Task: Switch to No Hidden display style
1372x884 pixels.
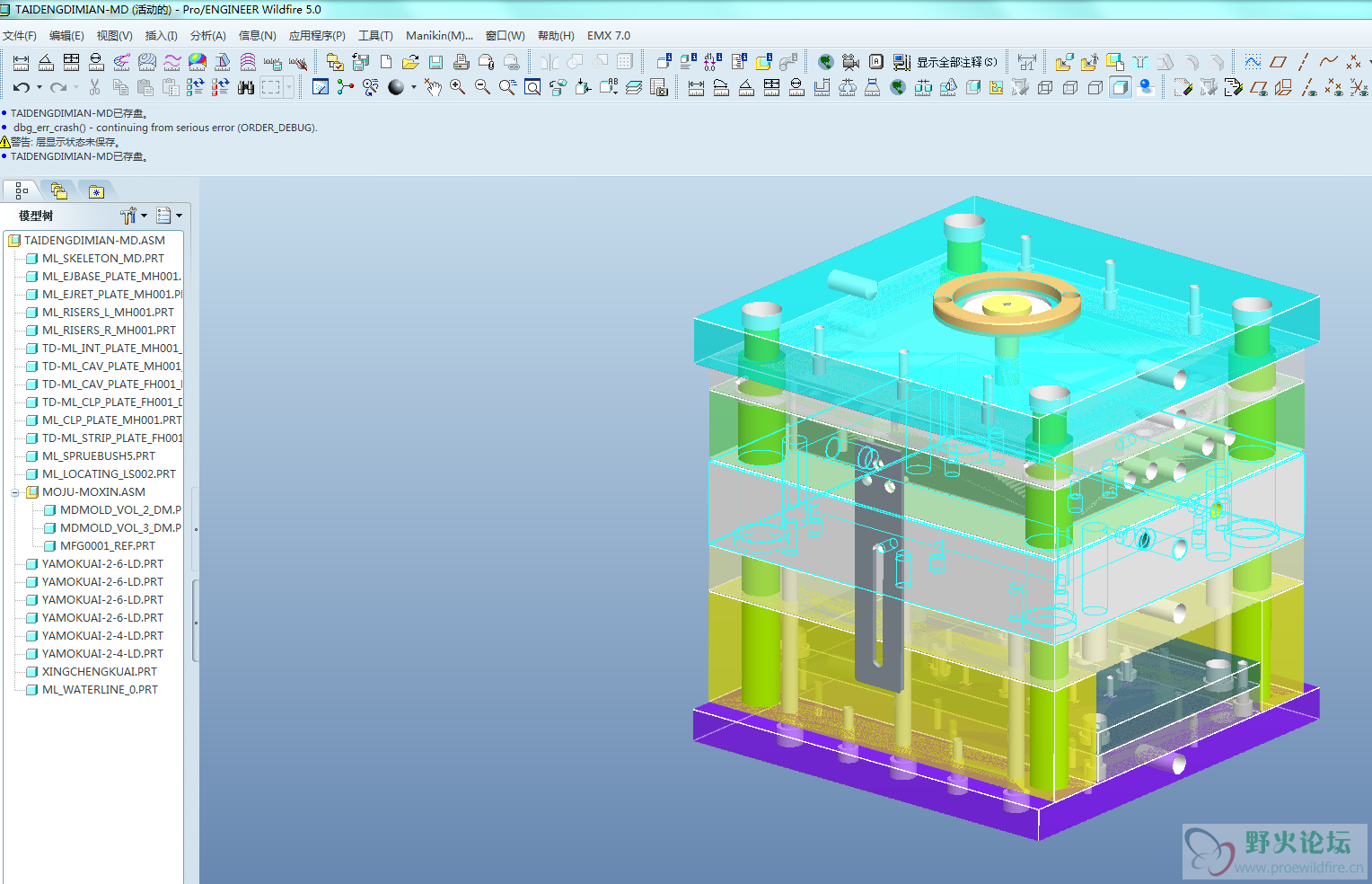Action: pyautogui.click(x=1095, y=87)
